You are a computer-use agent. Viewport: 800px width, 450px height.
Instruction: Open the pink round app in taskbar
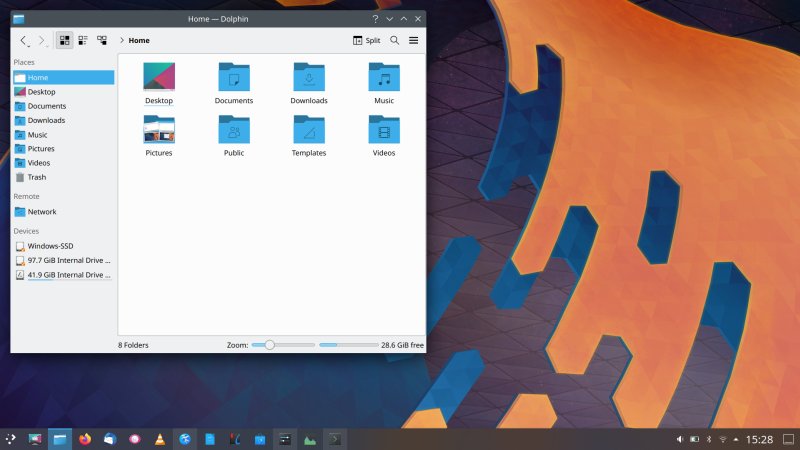tap(135, 439)
